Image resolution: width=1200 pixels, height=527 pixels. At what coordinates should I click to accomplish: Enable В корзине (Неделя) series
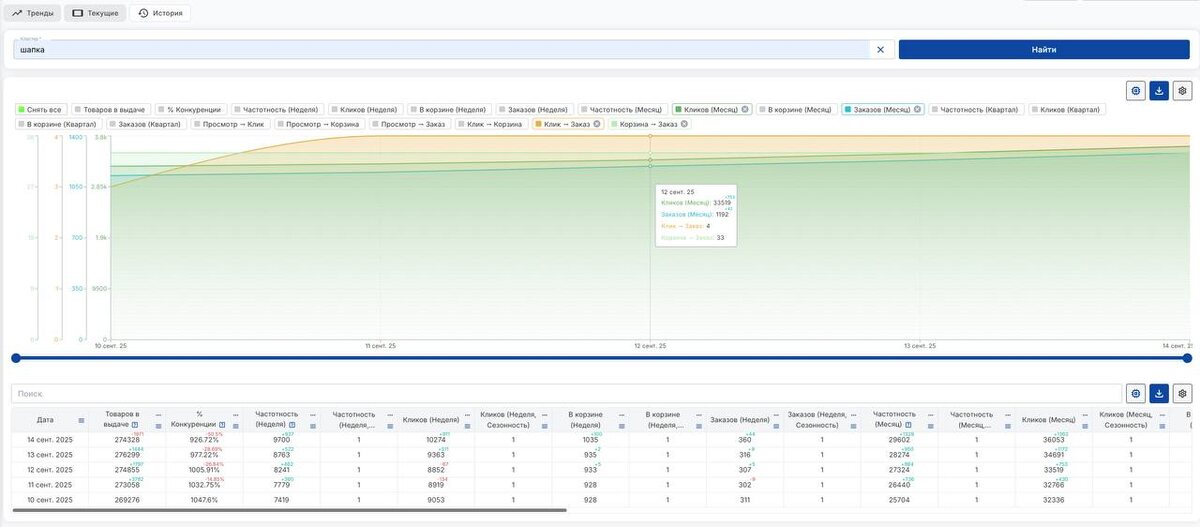(449, 109)
